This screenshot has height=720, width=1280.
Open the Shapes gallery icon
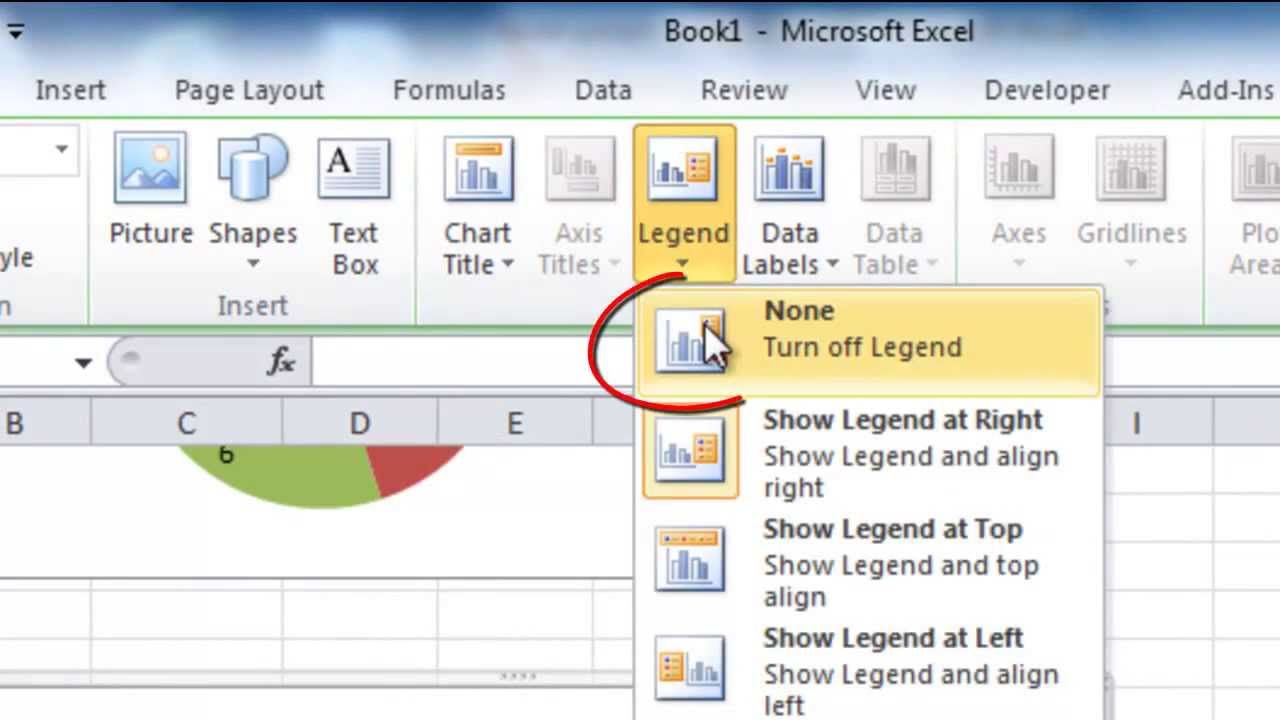252,167
